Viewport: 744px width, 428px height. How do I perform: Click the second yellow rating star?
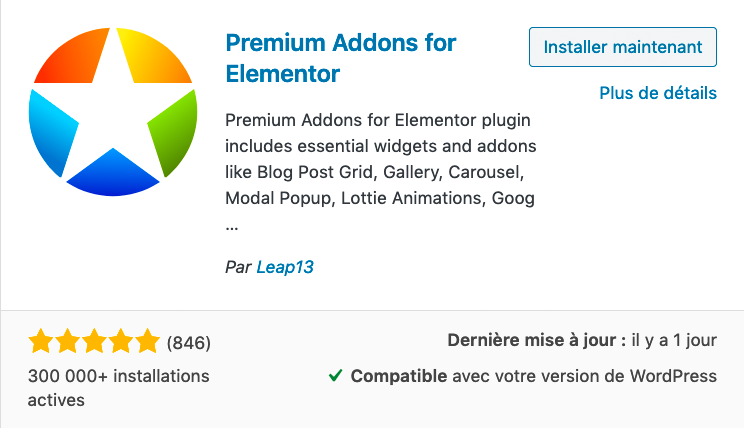click(67, 342)
